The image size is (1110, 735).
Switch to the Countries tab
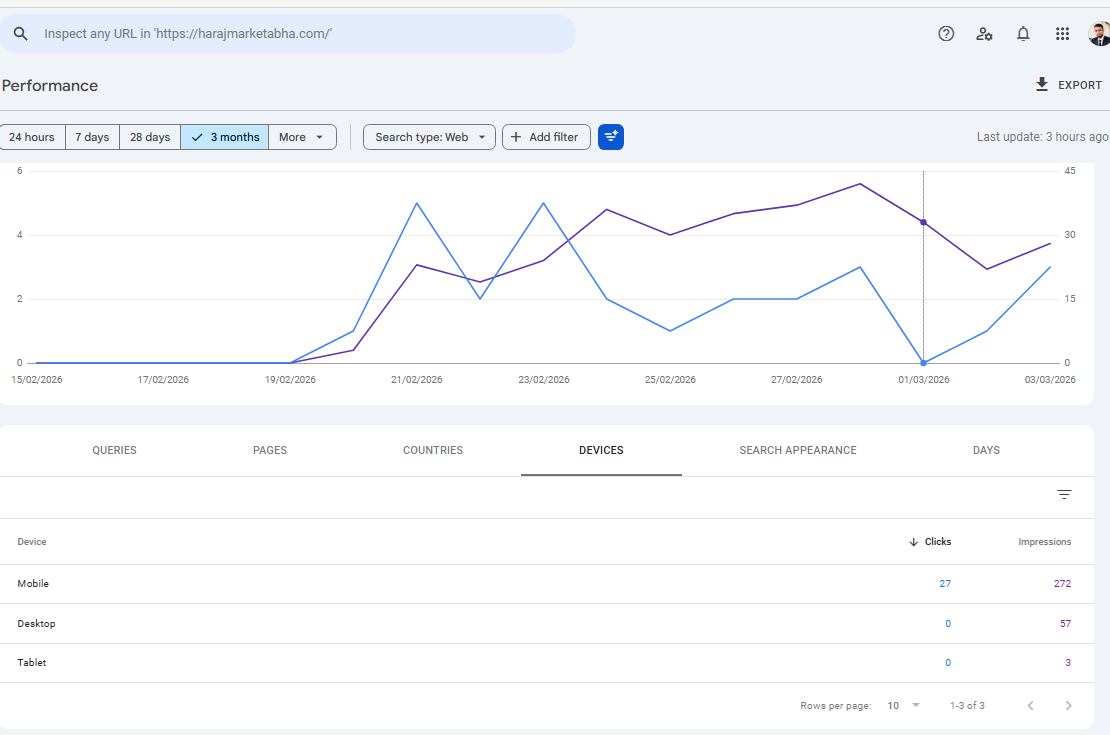(x=433, y=450)
